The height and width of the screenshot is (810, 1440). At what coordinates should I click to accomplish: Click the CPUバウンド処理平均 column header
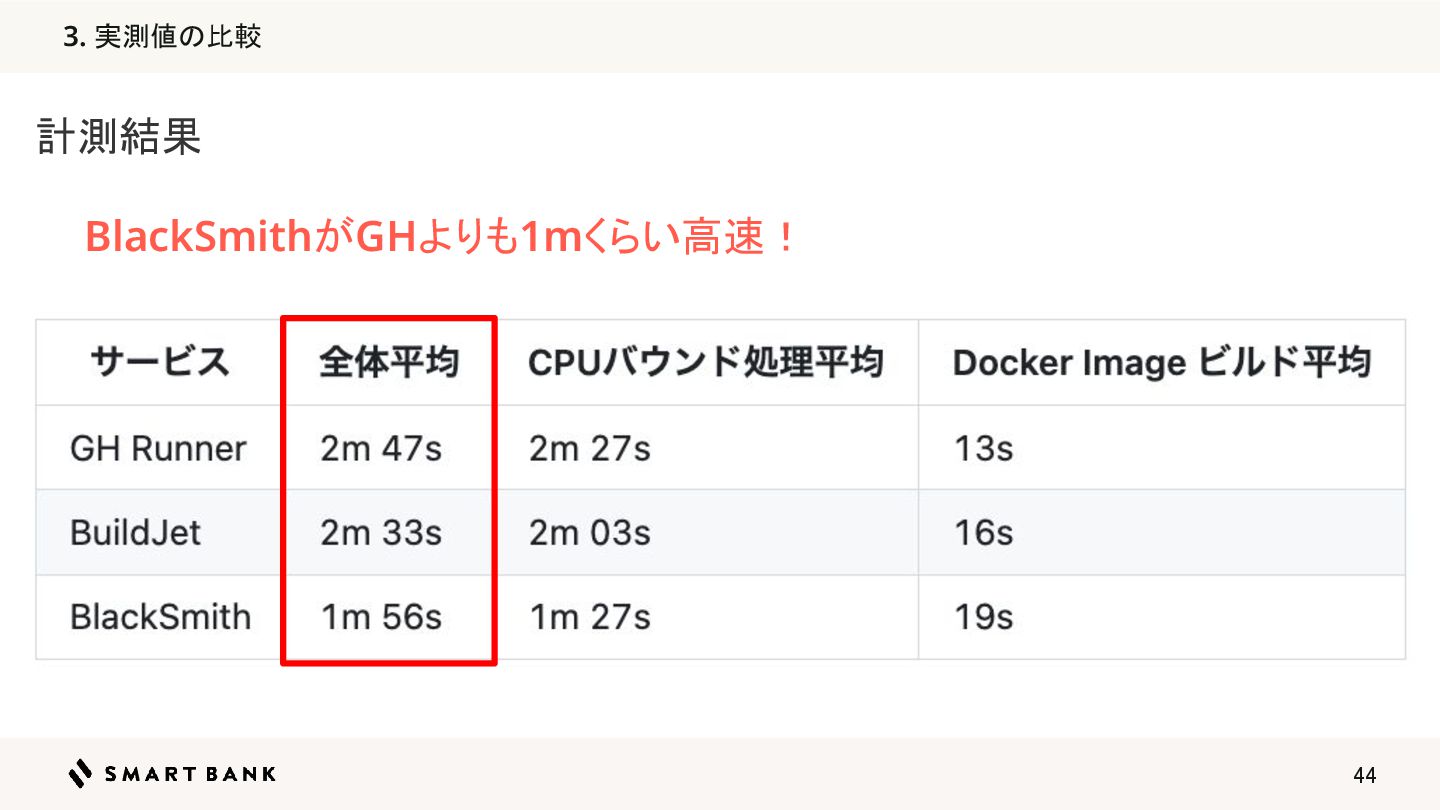[x=706, y=362]
